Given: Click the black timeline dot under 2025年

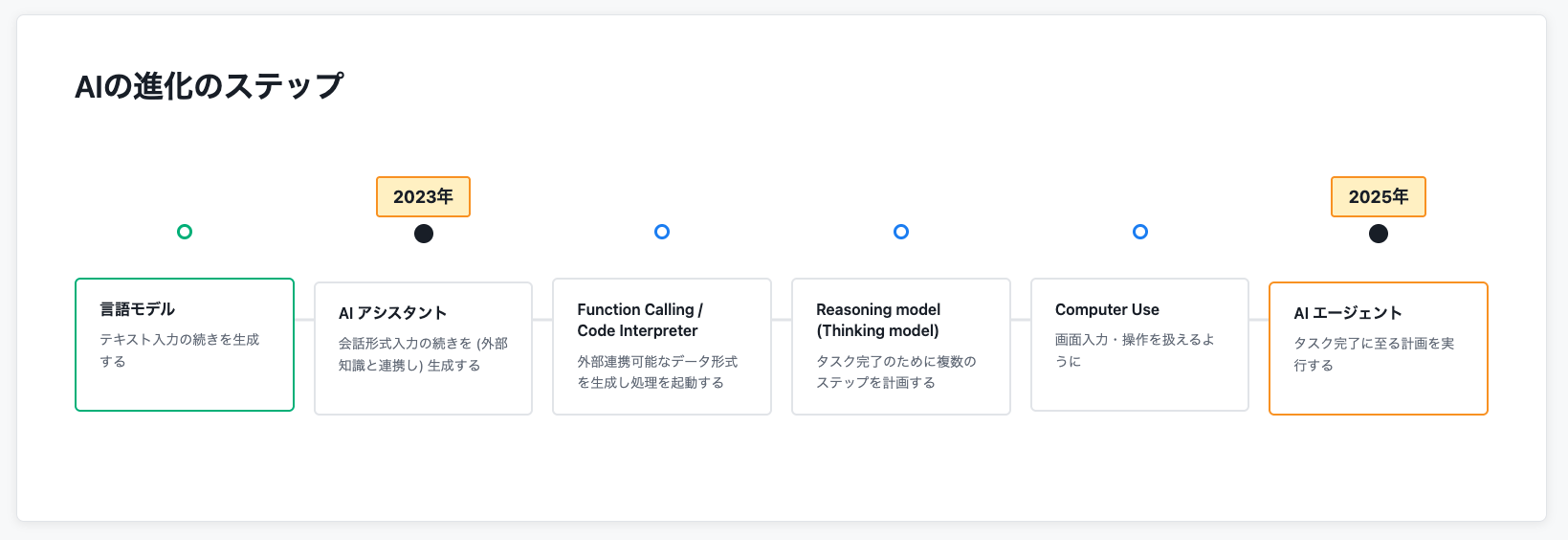Looking at the screenshot, I should [x=1379, y=234].
